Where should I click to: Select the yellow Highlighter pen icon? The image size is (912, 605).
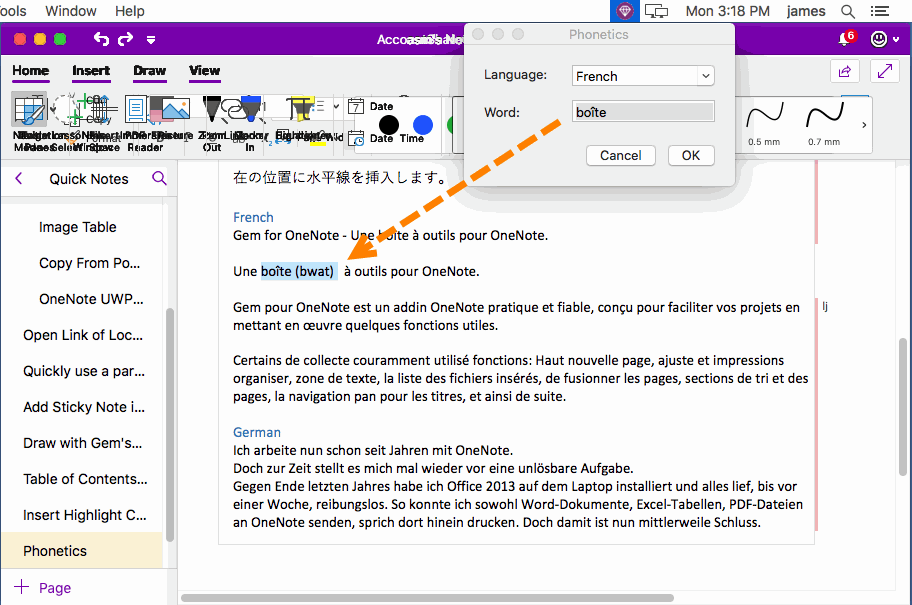(x=301, y=108)
